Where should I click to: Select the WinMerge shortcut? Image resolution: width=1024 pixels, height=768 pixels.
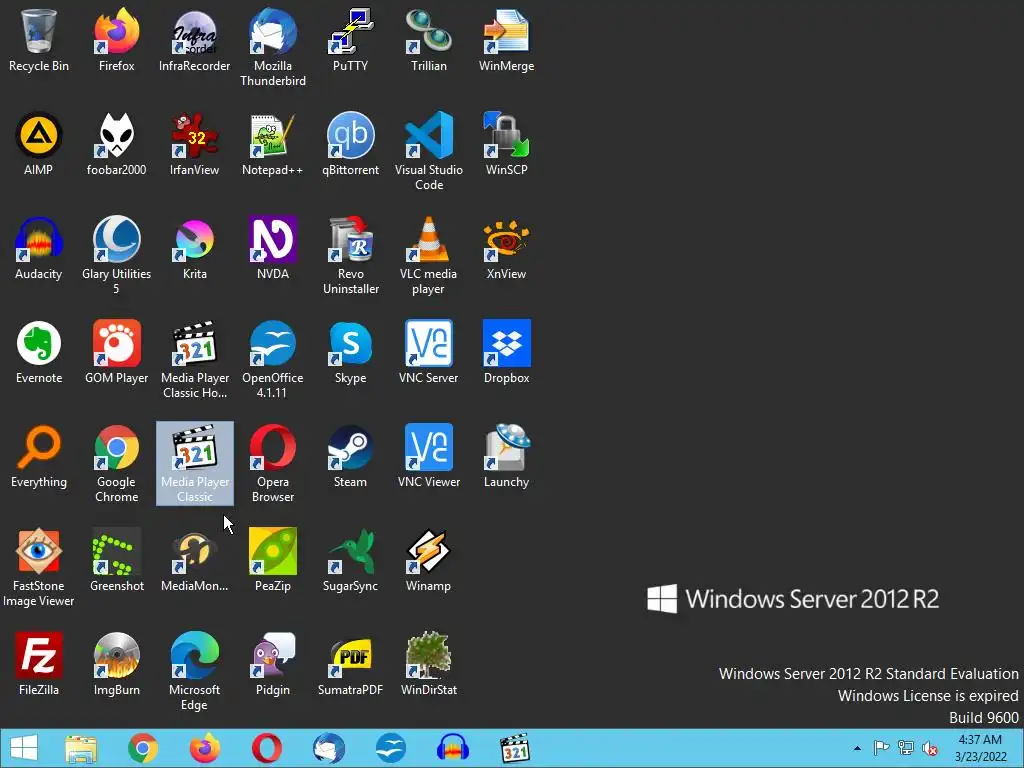click(507, 40)
